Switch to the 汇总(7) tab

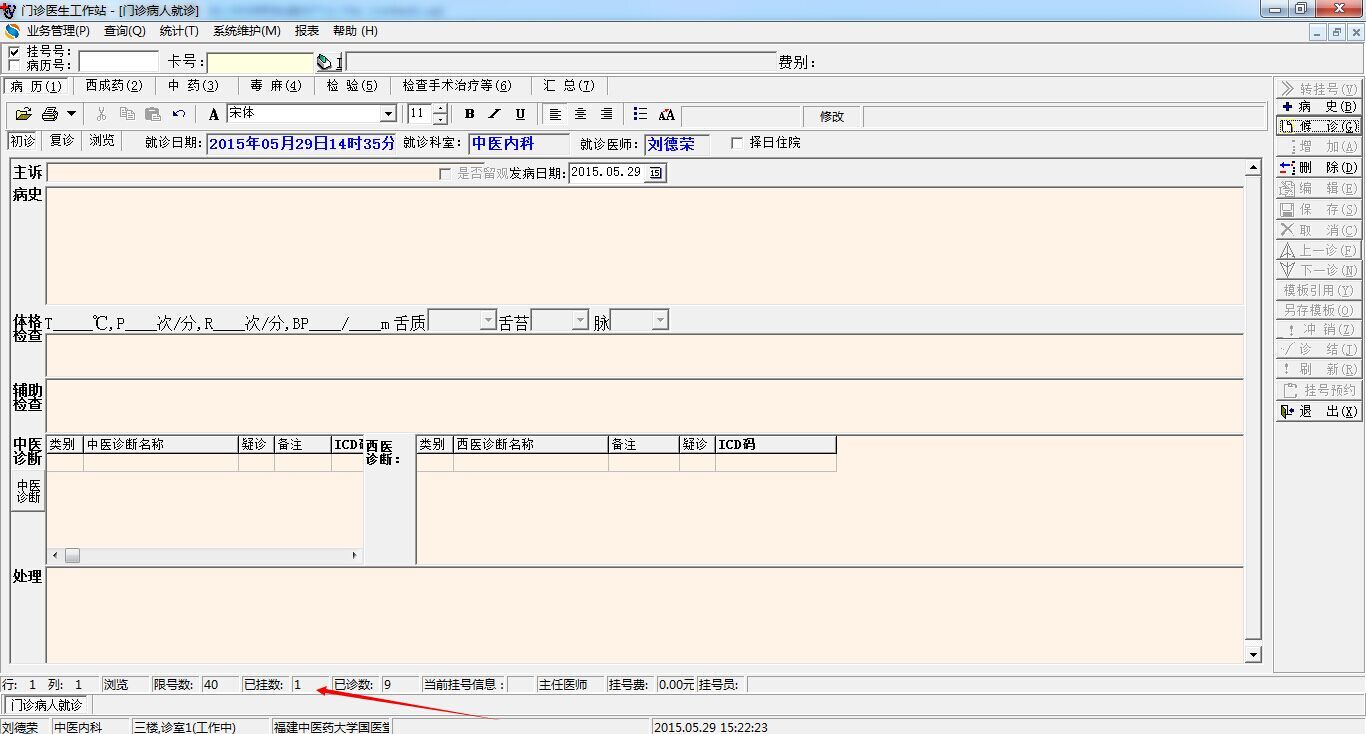click(569, 86)
